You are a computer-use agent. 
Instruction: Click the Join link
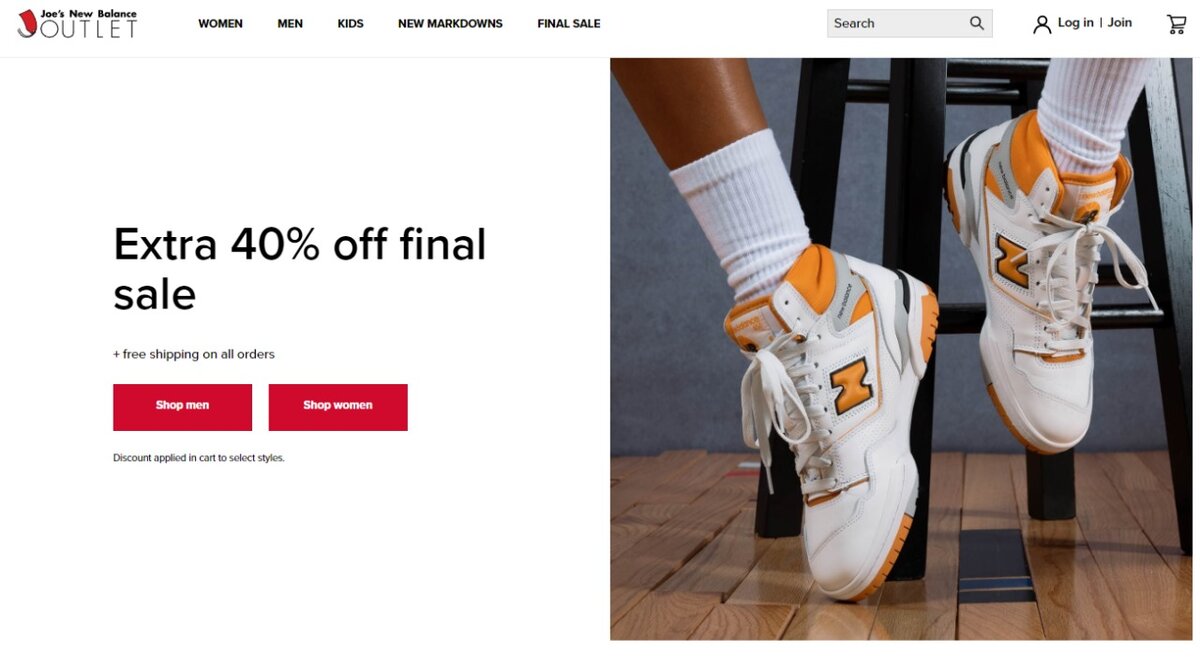coord(1120,23)
